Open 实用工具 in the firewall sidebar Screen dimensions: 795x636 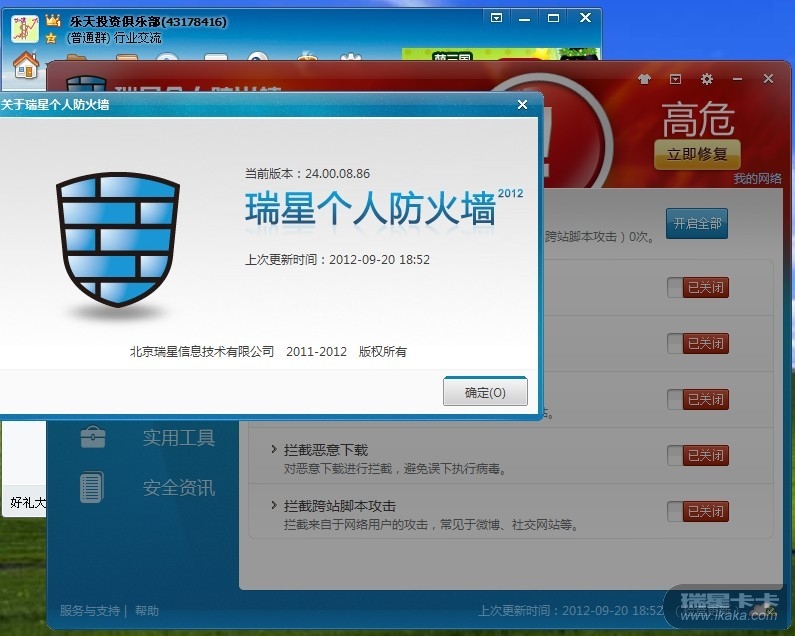tap(178, 438)
